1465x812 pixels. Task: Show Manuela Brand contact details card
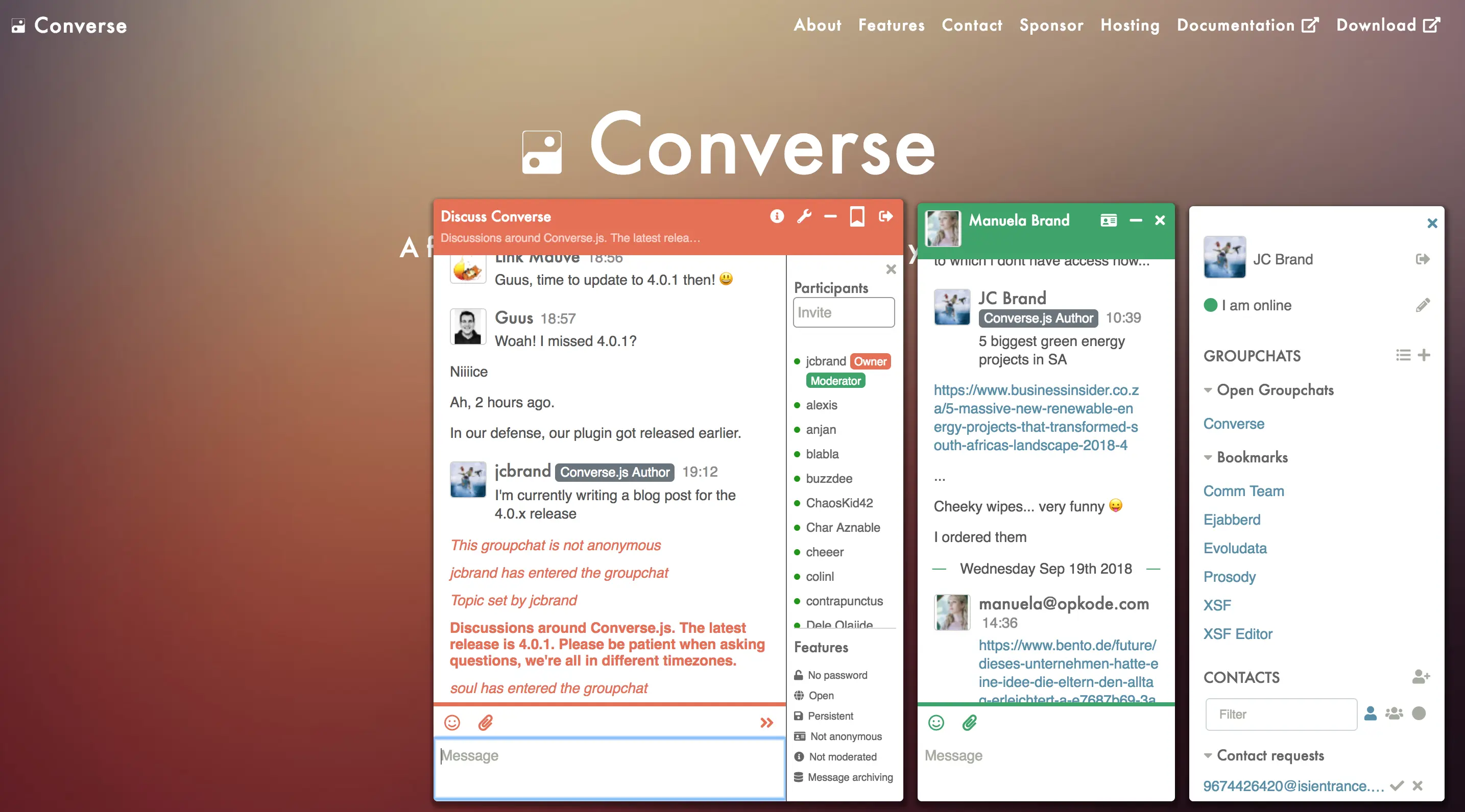[1109, 220]
